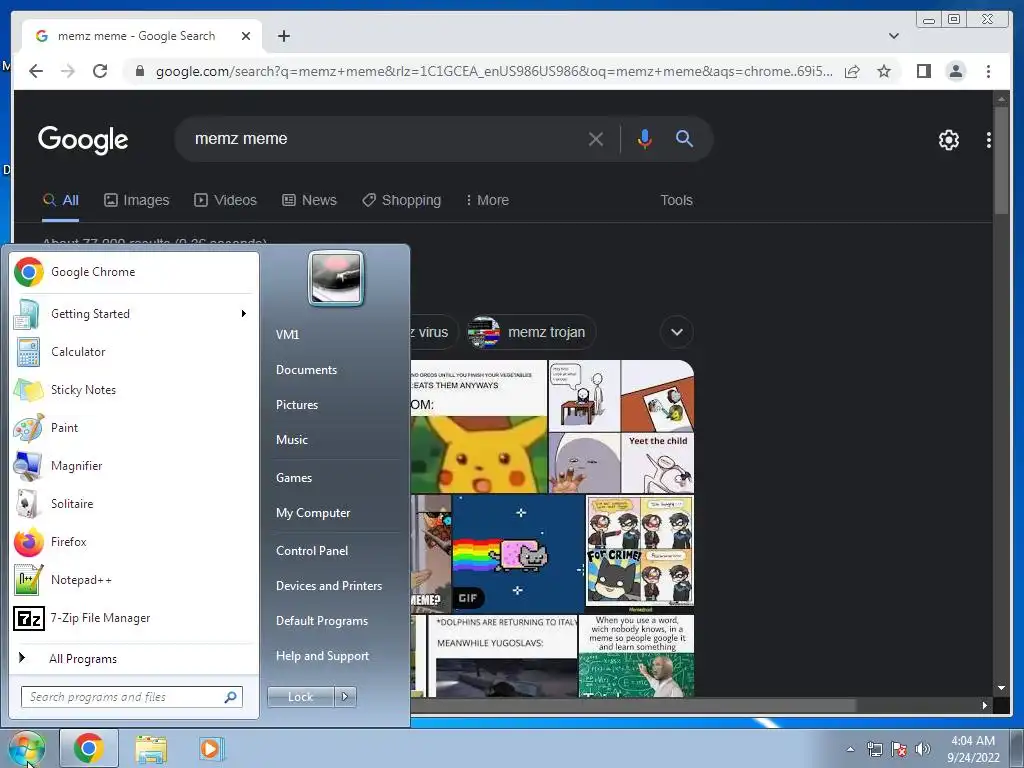Screen dimensions: 1024x768
Task: Click the Pictures link in Start menu
Action: (x=296, y=405)
